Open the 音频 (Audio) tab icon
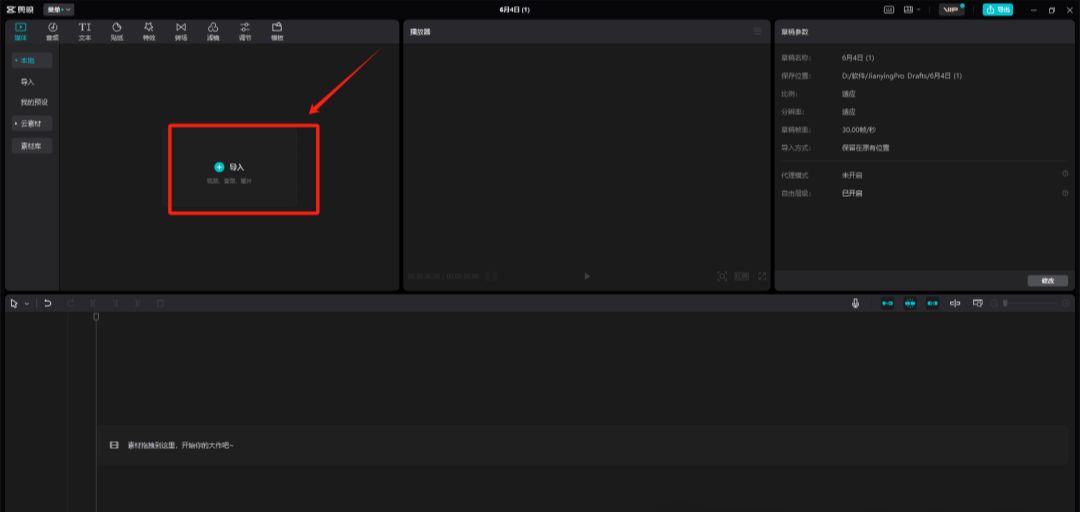The image size is (1080, 512). [52, 31]
